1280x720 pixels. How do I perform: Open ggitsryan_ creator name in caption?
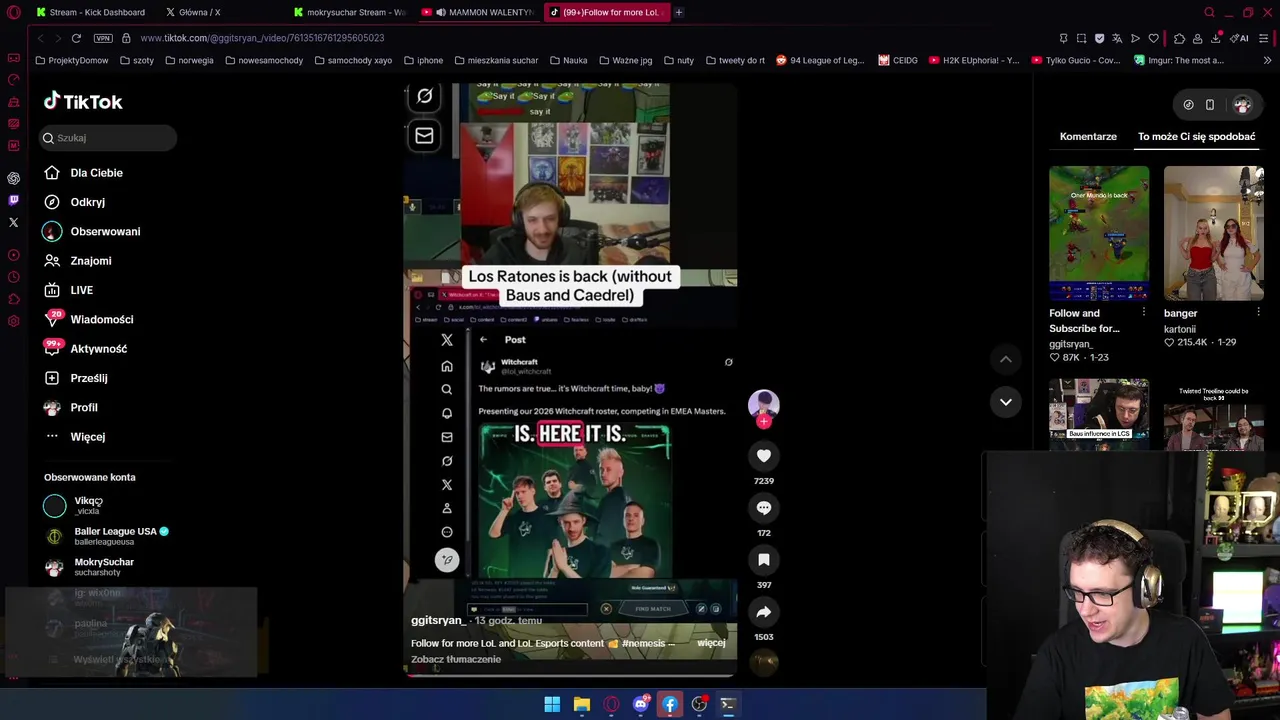[437, 620]
